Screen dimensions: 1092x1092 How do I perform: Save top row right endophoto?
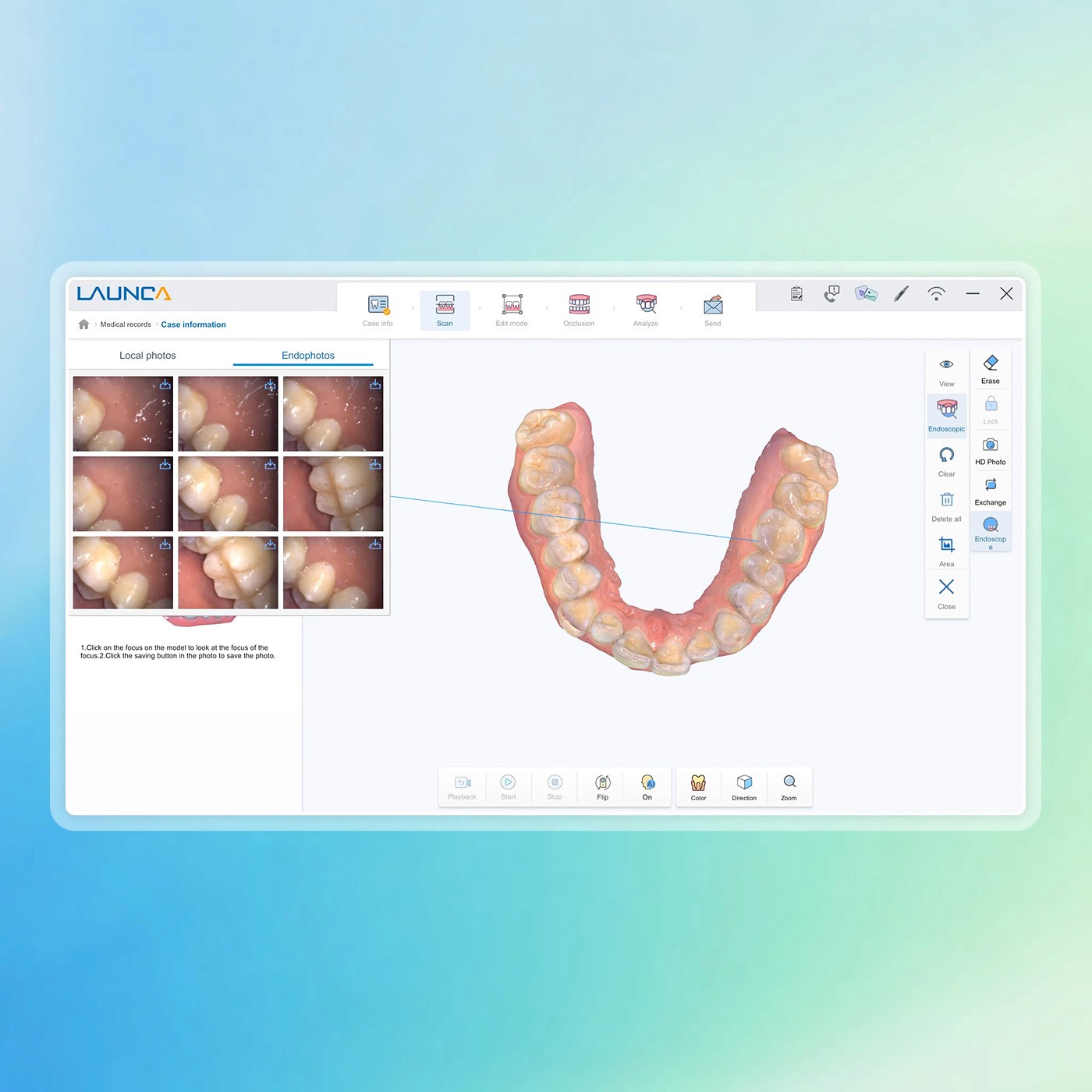[x=375, y=385]
